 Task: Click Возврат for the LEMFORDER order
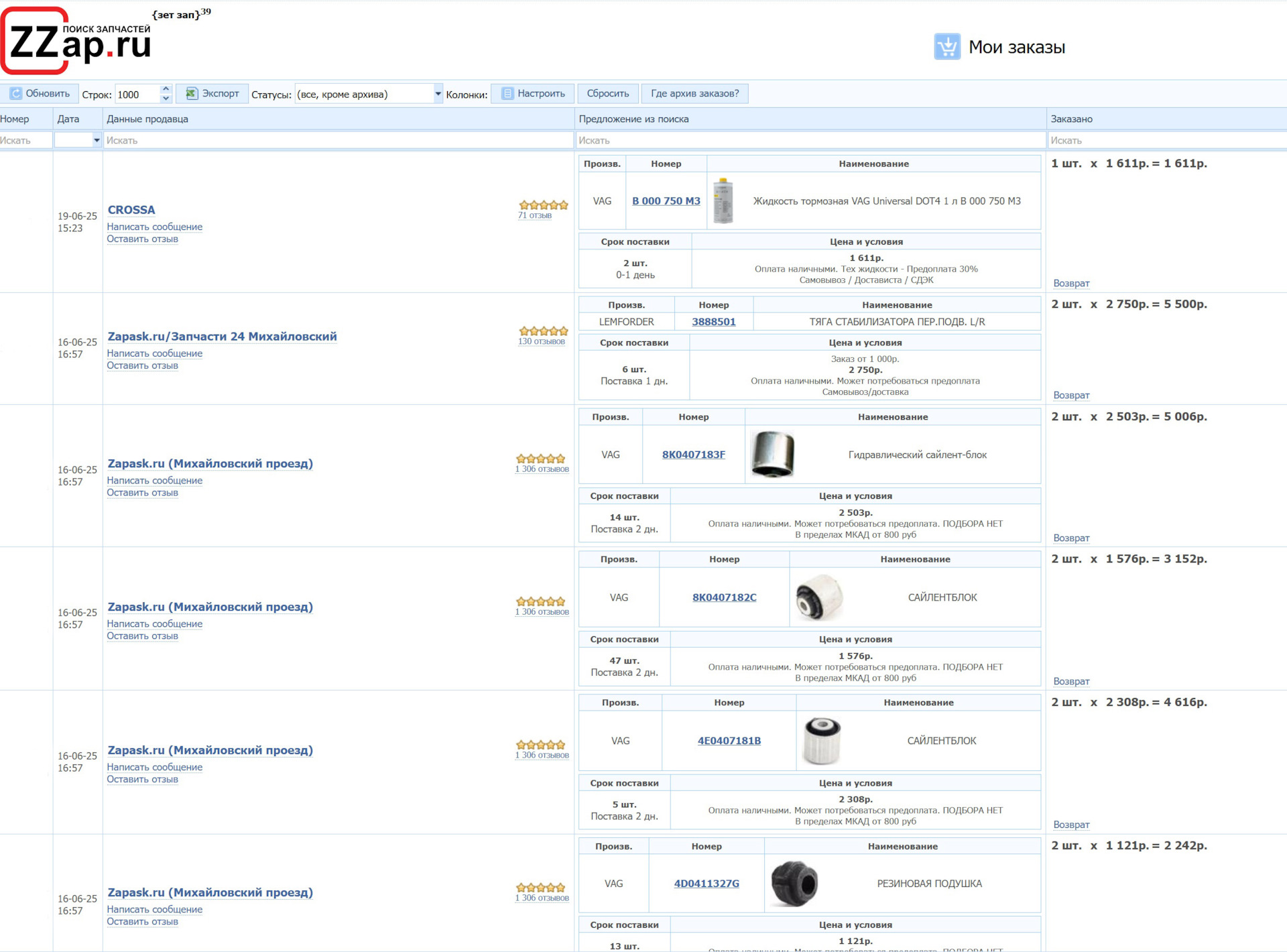(1071, 396)
